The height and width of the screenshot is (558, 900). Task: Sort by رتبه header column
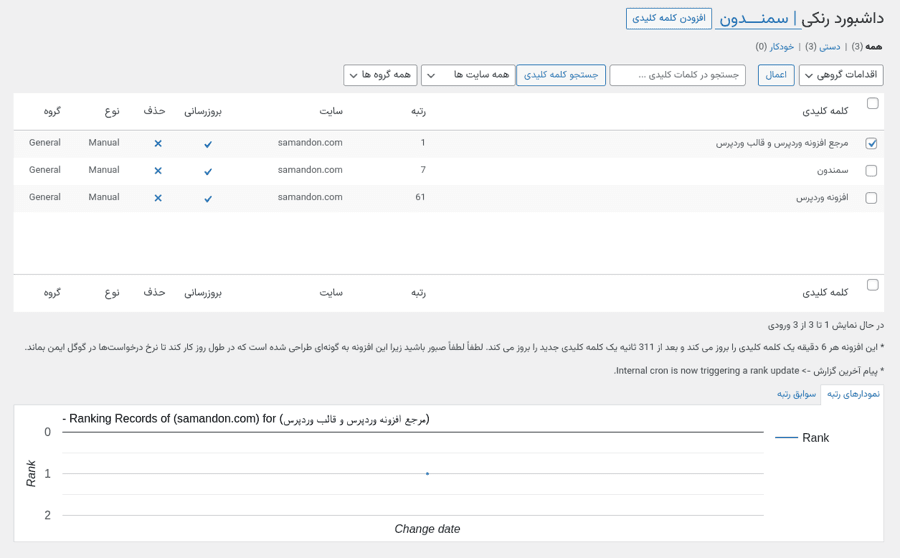[418, 111]
